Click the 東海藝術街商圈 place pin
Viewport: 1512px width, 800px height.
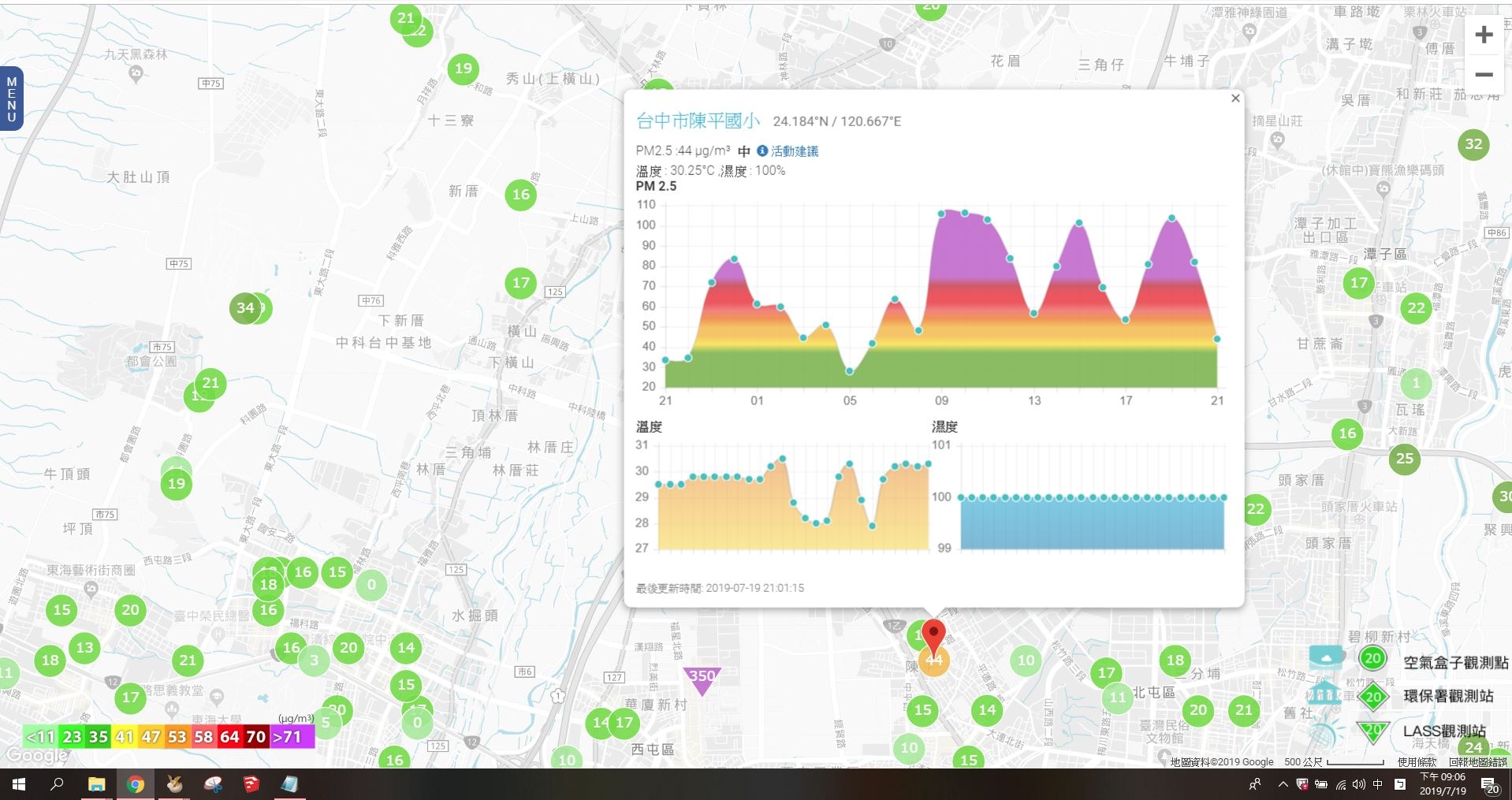[x=91, y=589]
